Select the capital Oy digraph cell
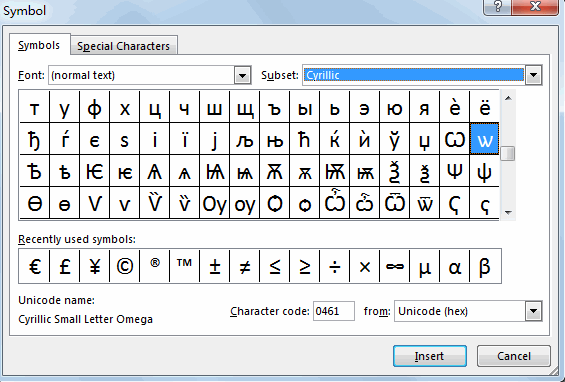This screenshot has height=382, width=565. click(x=215, y=203)
